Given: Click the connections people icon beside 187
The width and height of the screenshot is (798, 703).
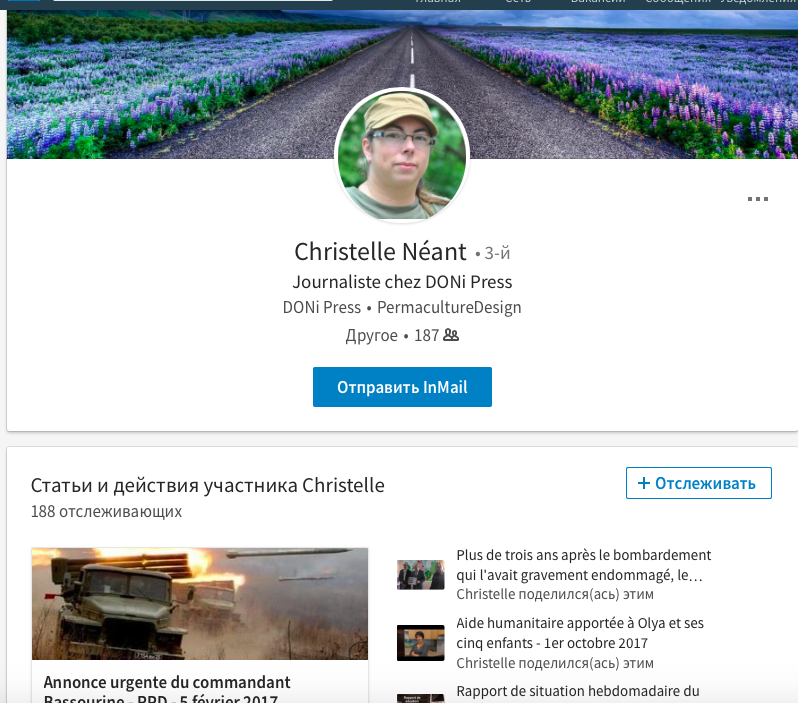Looking at the screenshot, I should pos(451,335).
